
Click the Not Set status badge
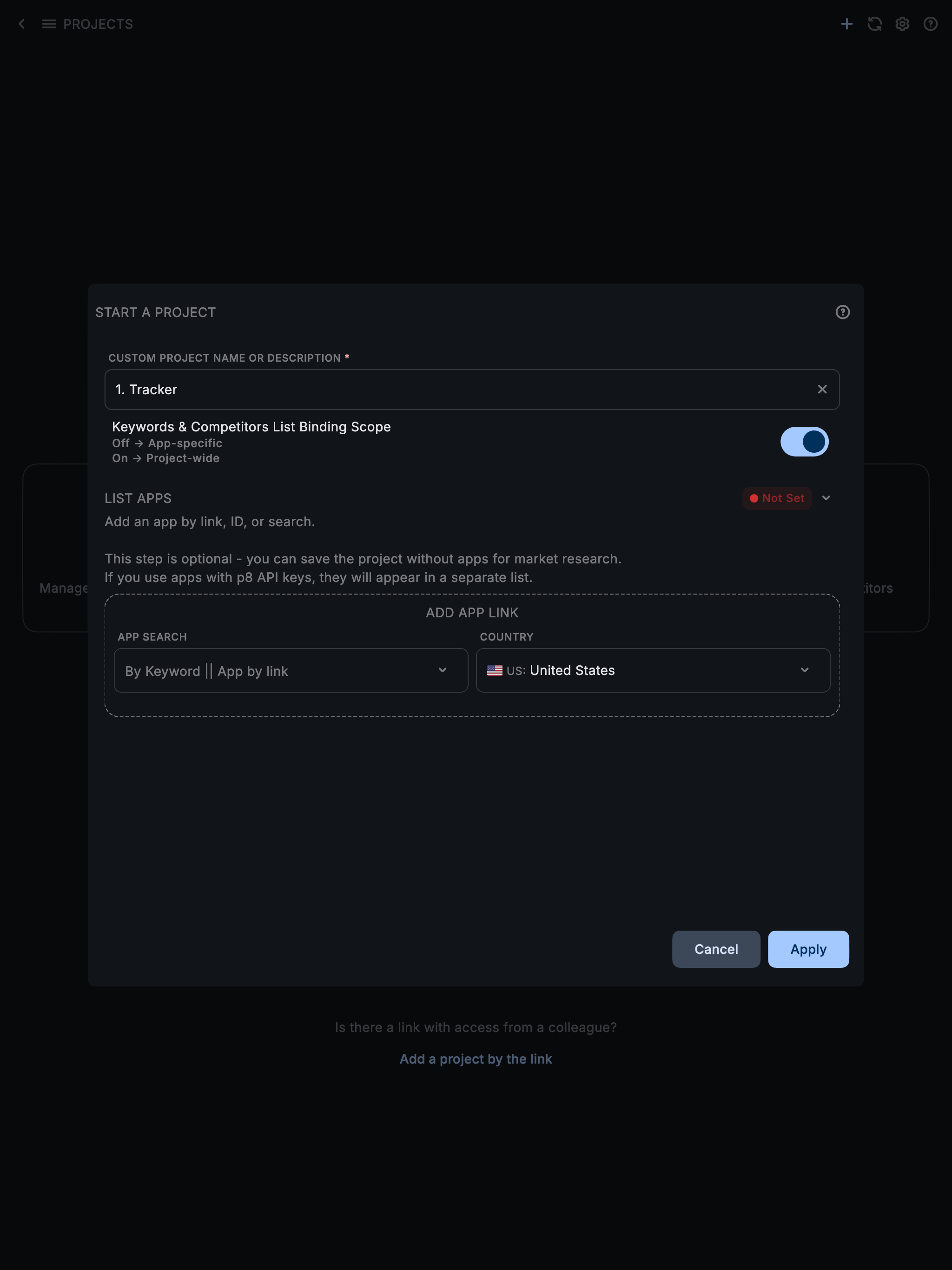coord(777,498)
